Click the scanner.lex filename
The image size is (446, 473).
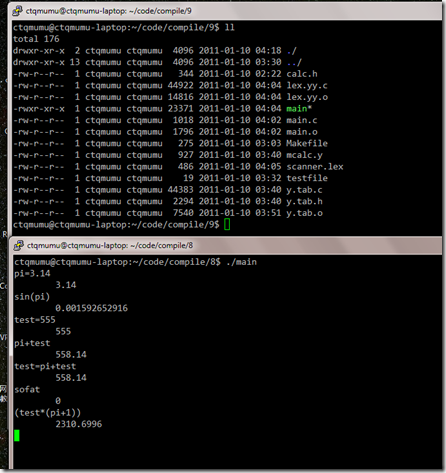(x=315, y=166)
